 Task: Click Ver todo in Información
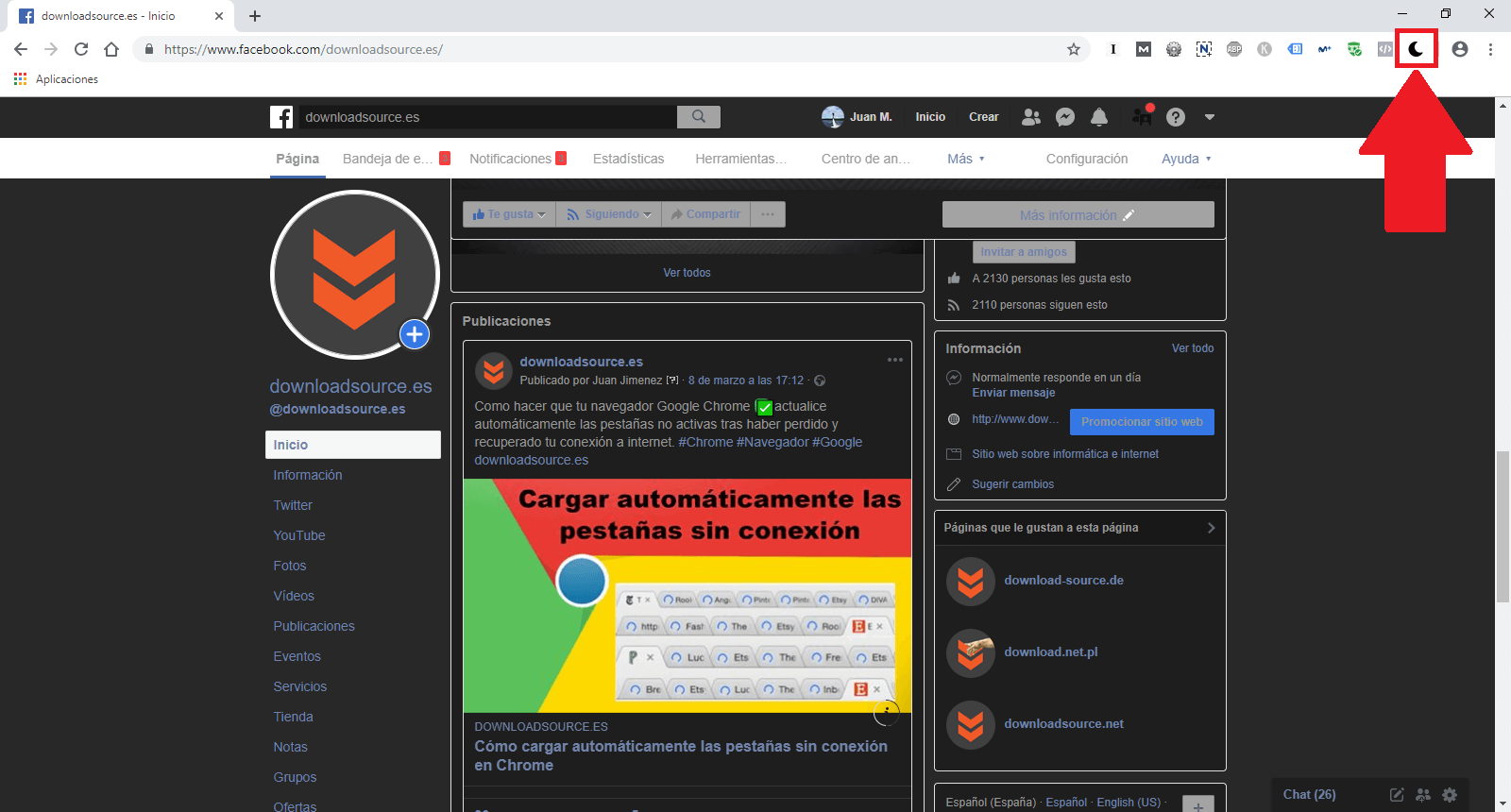(1193, 348)
